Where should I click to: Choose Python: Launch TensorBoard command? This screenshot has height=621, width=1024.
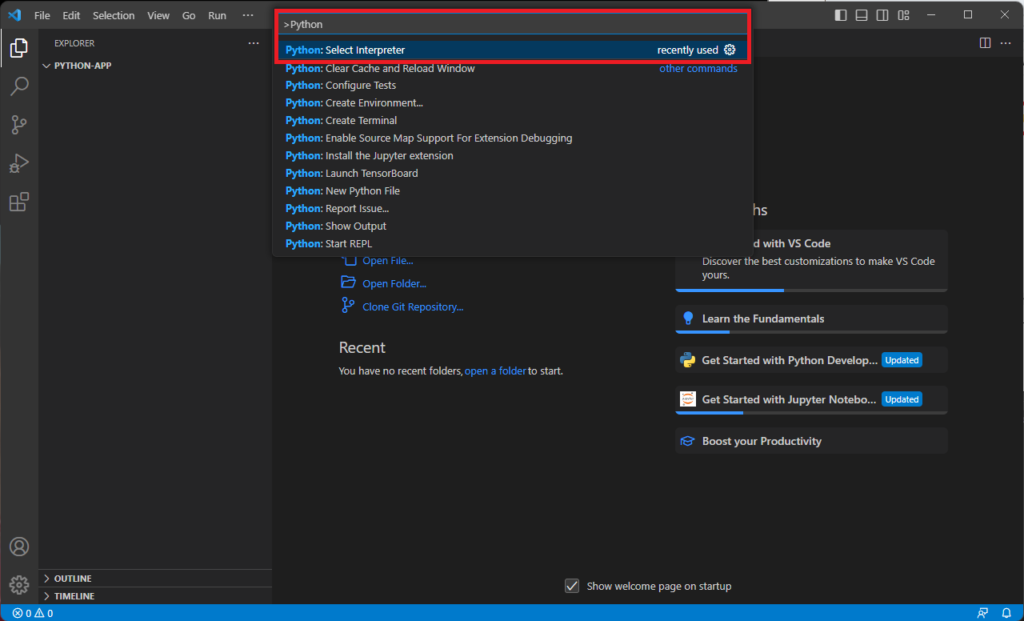(x=513, y=174)
